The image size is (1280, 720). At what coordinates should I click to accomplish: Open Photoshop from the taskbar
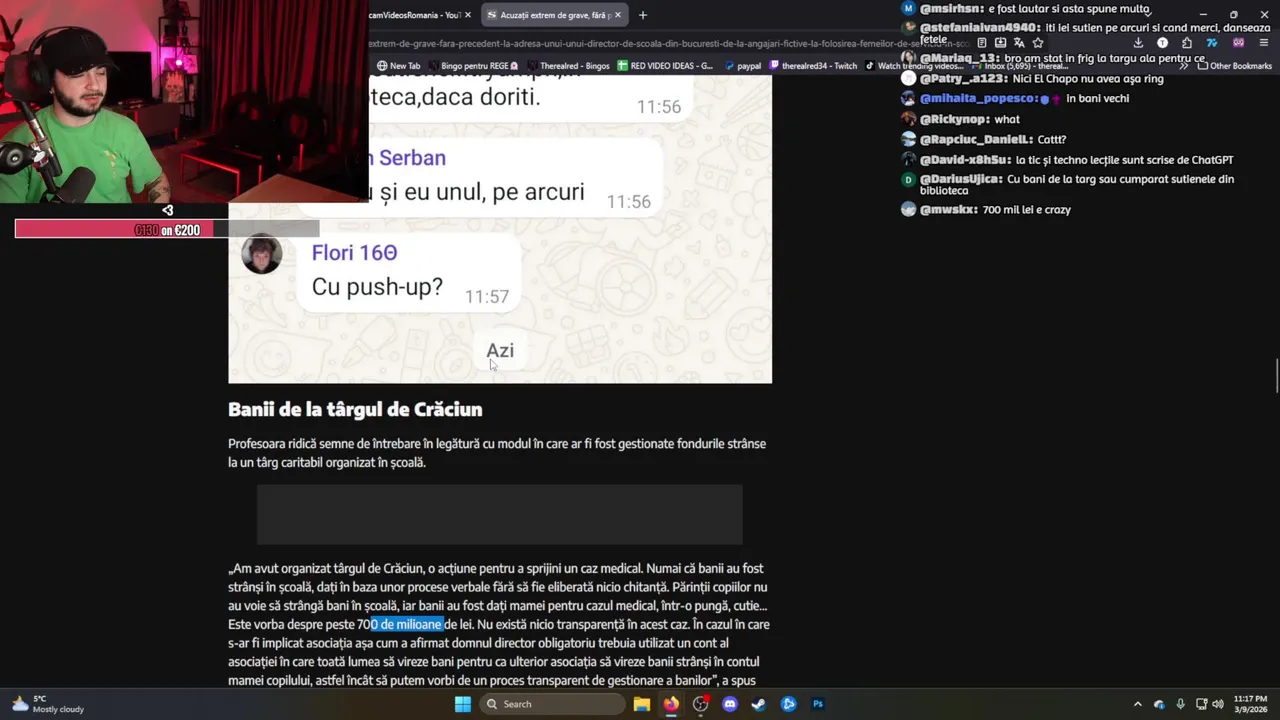(x=818, y=704)
